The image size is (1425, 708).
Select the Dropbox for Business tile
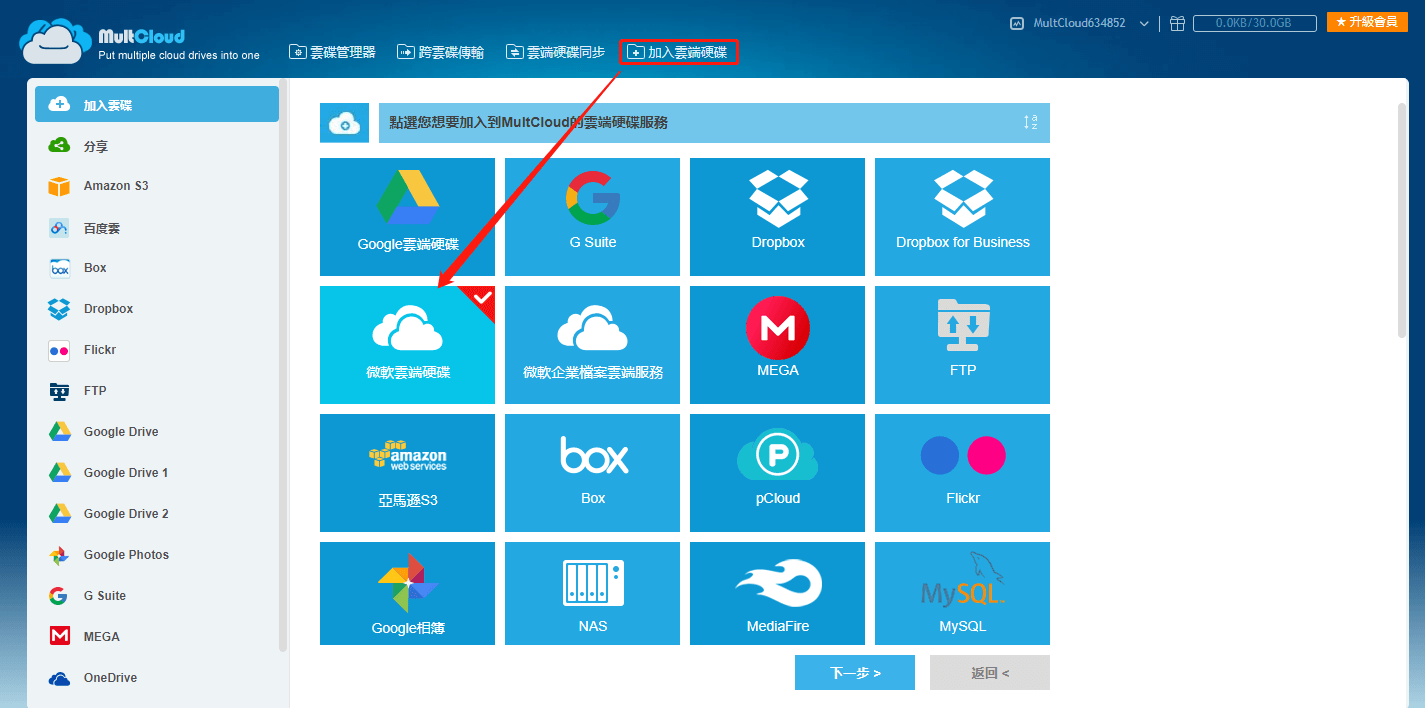coord(962,217)
